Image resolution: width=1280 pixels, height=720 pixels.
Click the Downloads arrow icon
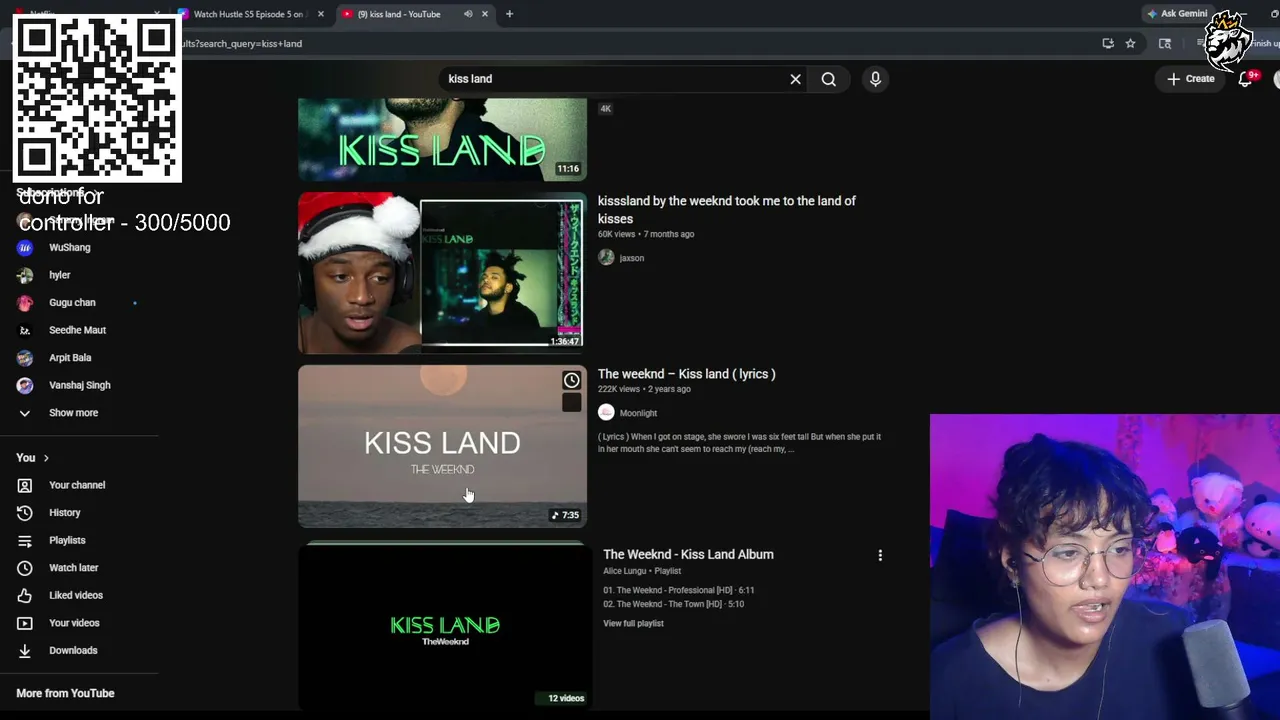[x=25, y=651]
